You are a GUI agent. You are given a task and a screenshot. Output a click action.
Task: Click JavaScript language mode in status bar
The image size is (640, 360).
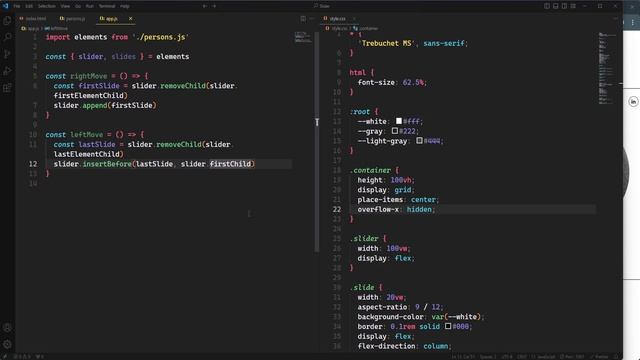pyautogui.click(x=546, y=357)
